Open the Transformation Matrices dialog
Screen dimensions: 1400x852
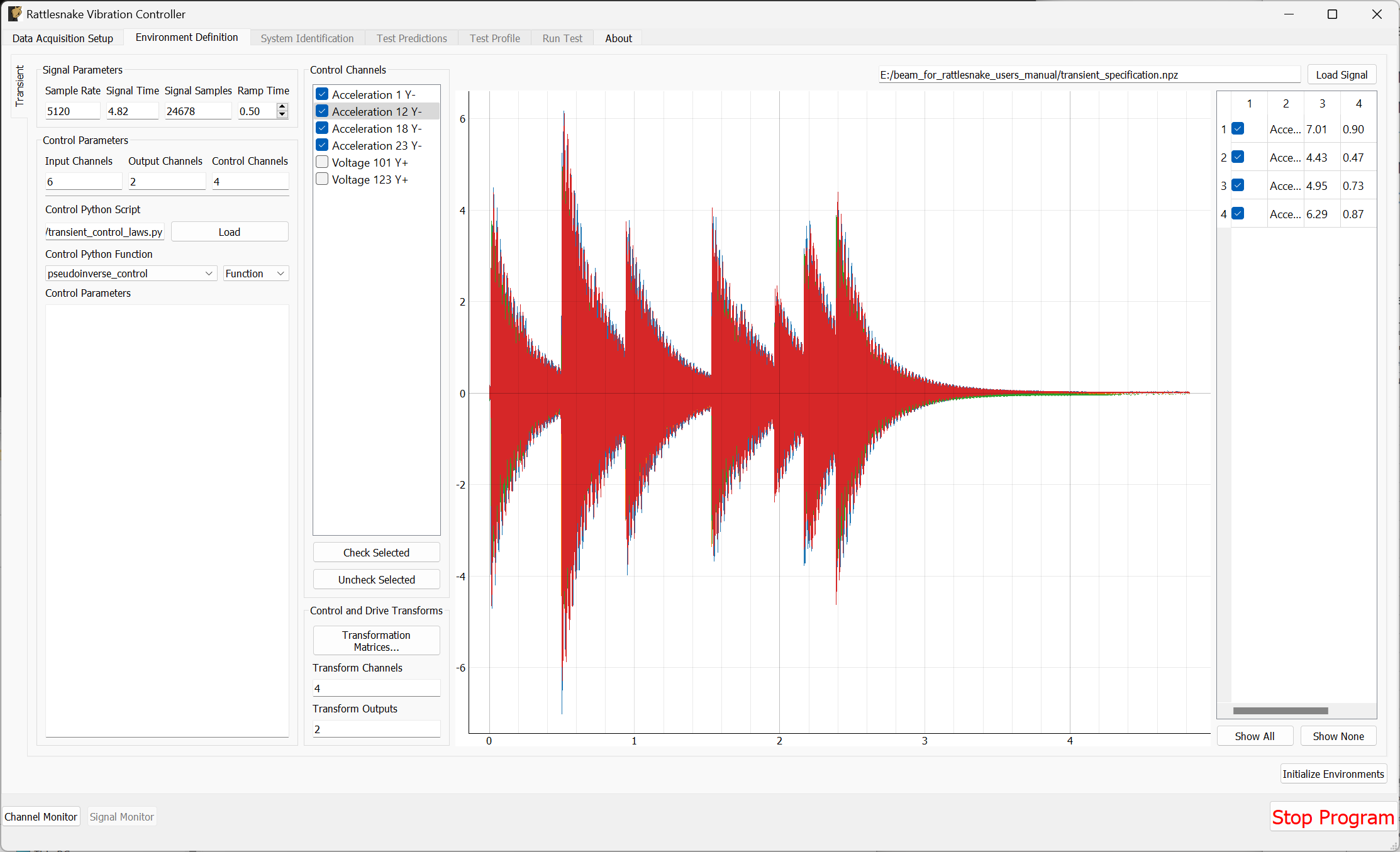coord(376,640)
